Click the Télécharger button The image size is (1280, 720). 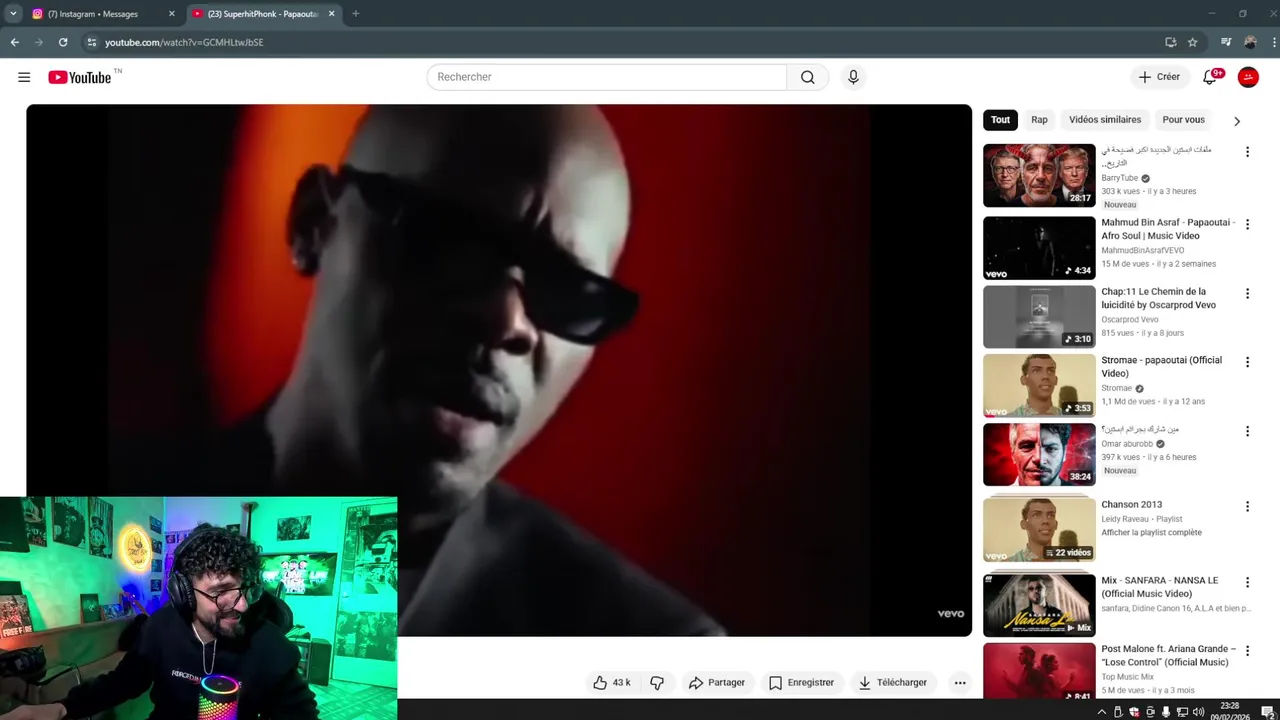(892, 682)
